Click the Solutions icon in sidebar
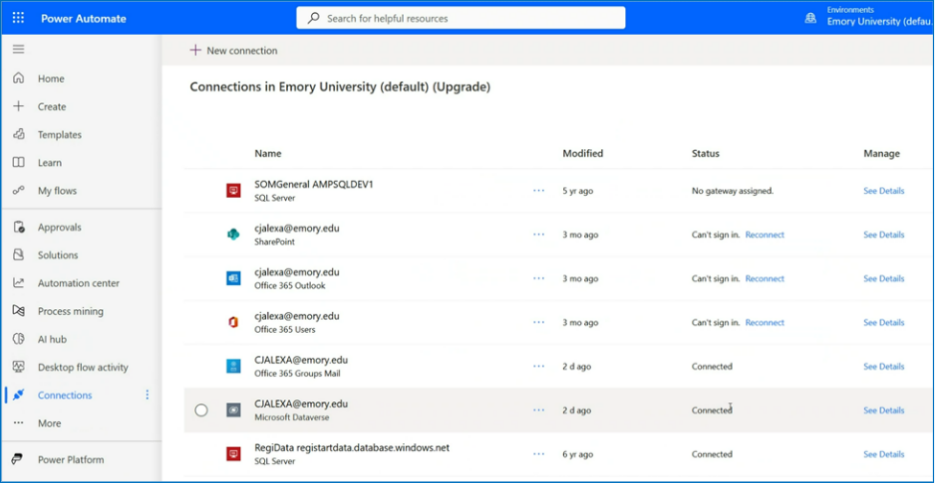 pyautogui.click(x=19, y=255)
